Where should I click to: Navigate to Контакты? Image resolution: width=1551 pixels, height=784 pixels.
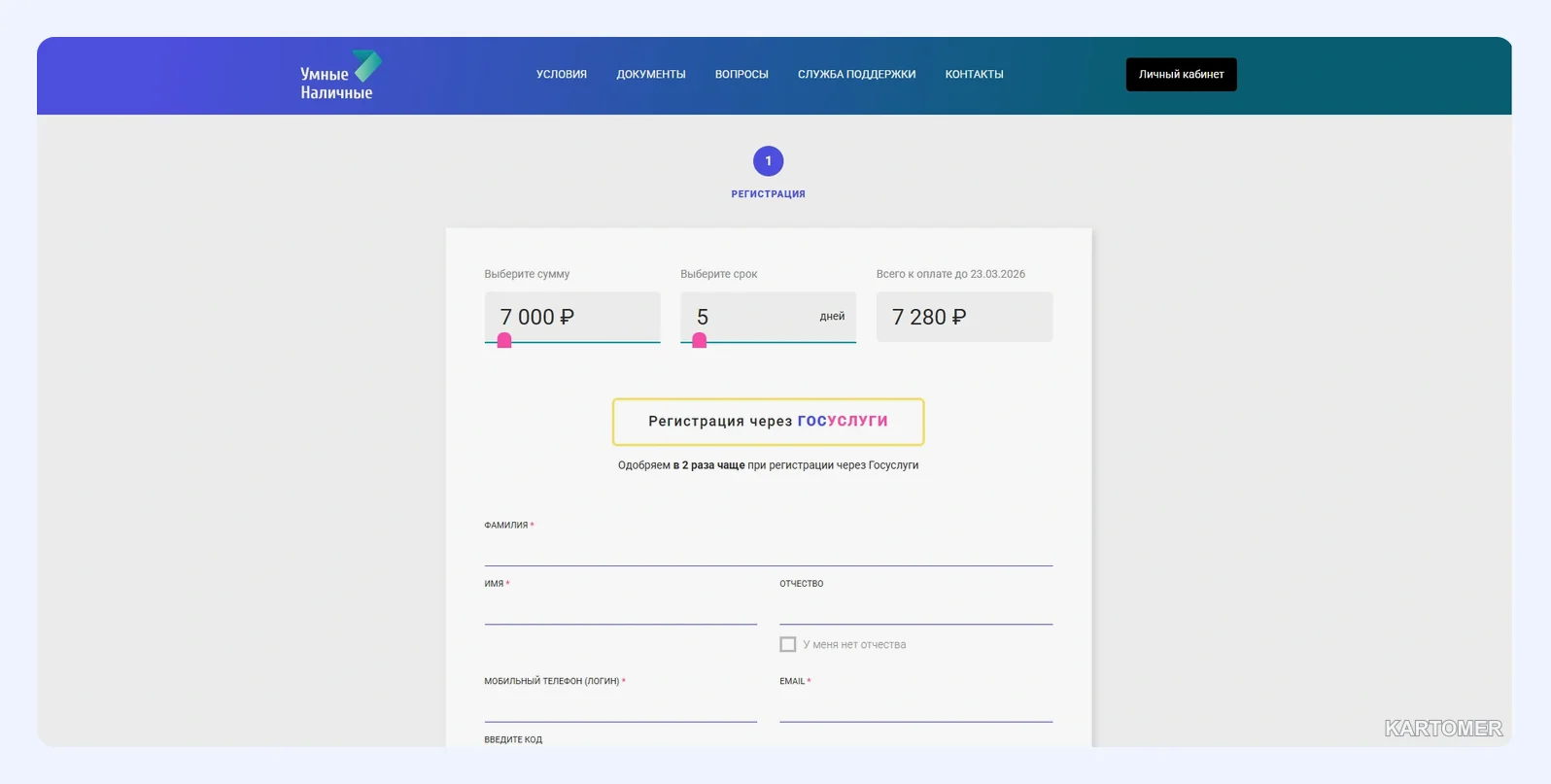coord(974,75)
